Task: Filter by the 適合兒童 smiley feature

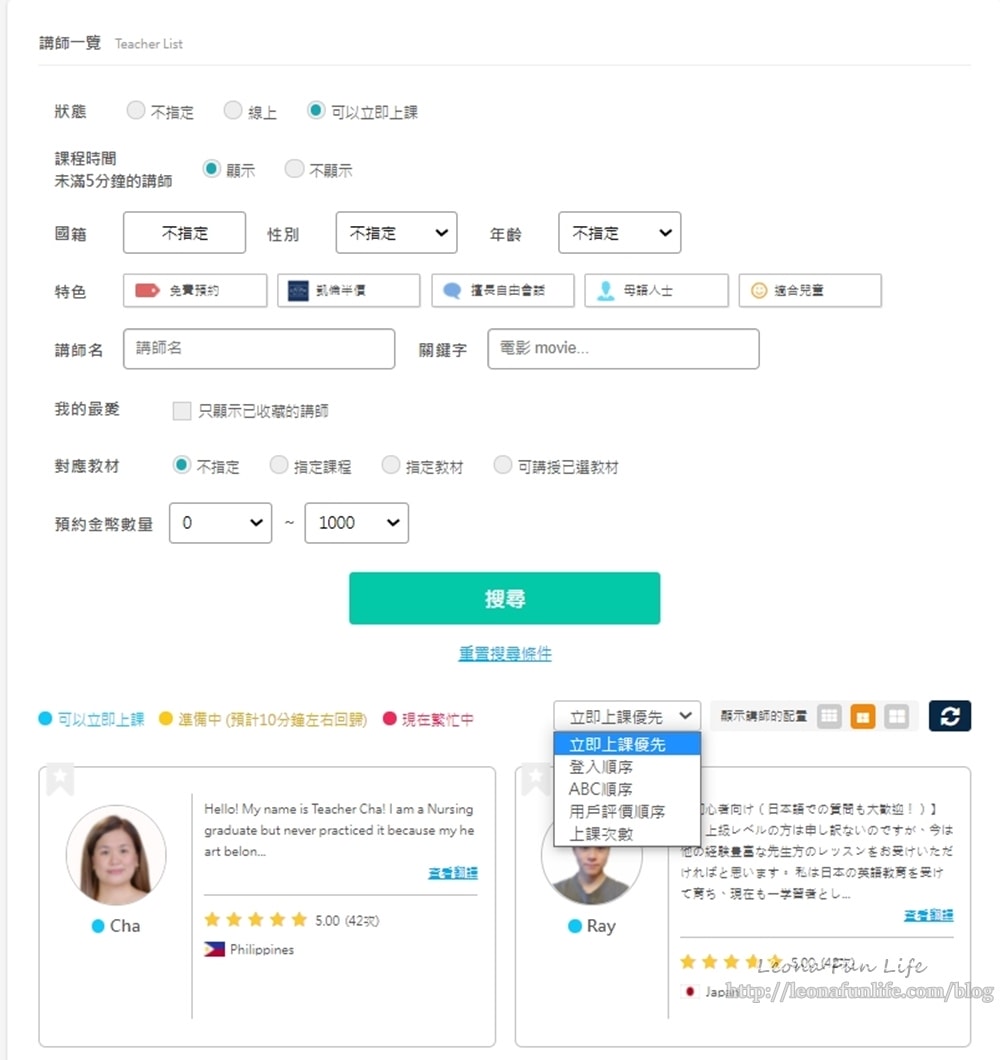Action: [x=810, y=291]
